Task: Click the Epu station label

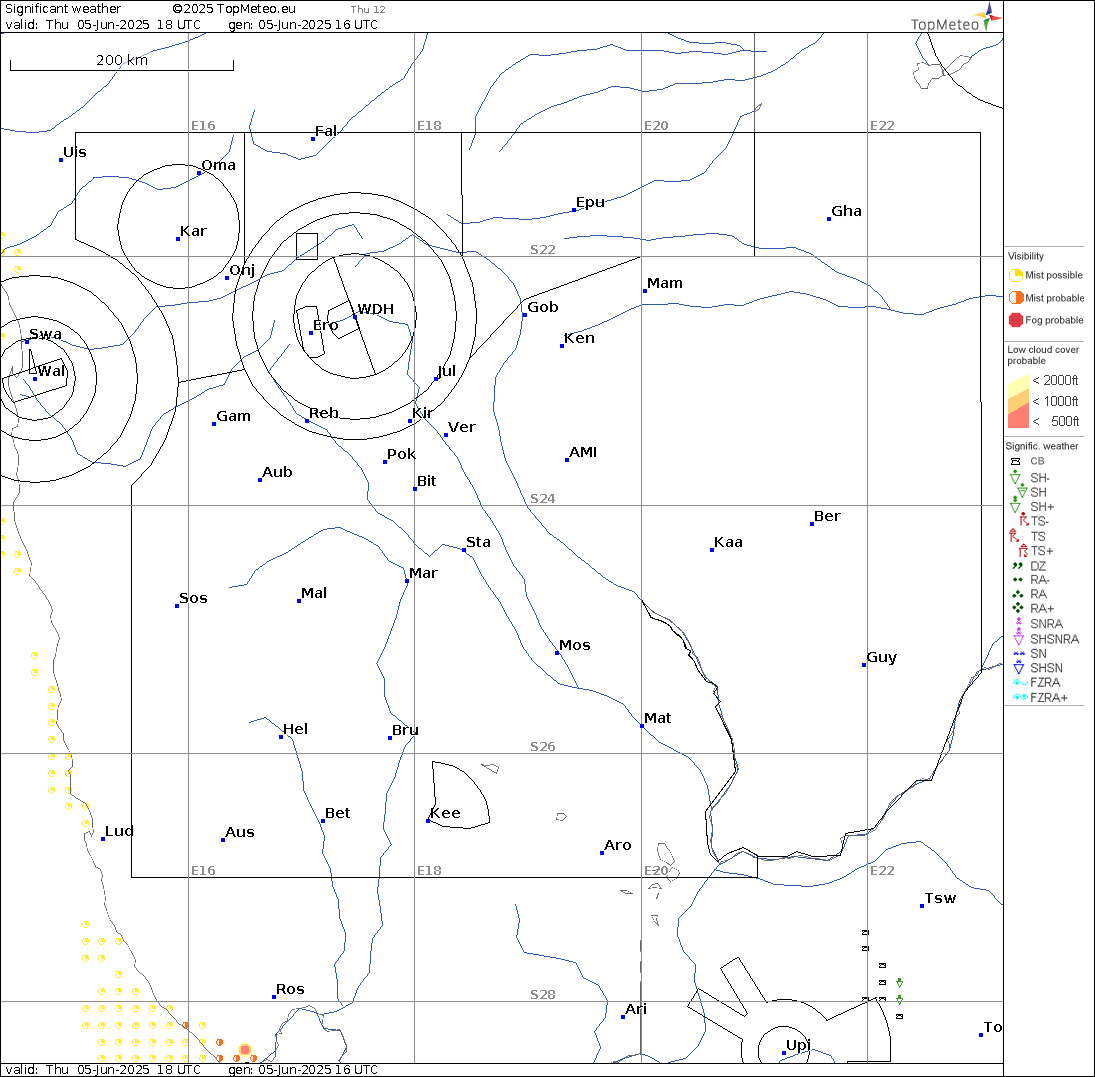Action: (x=590, y=203)
